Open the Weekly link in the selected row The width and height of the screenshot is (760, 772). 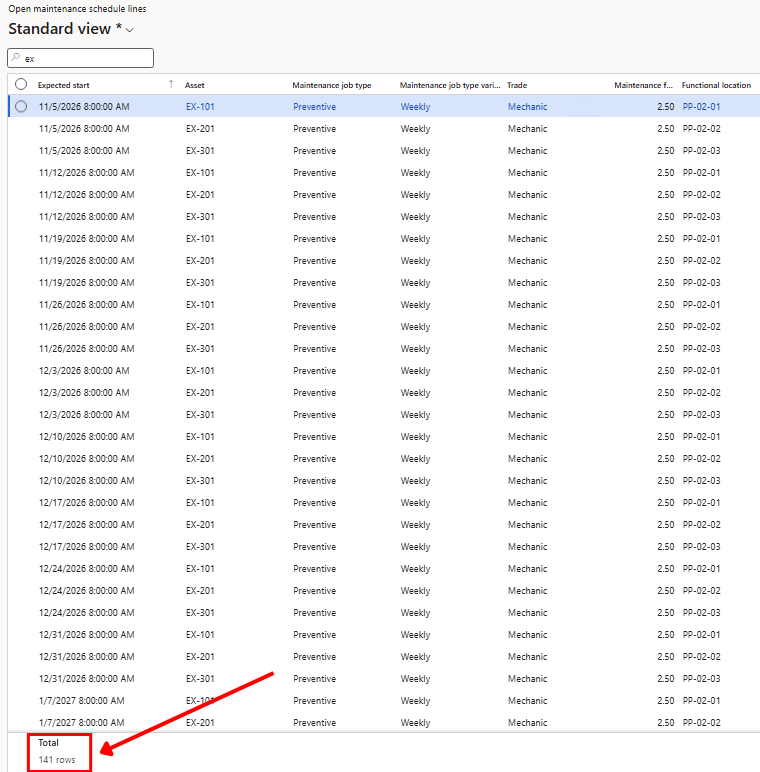pyautogui.click(x=415, y=107)
